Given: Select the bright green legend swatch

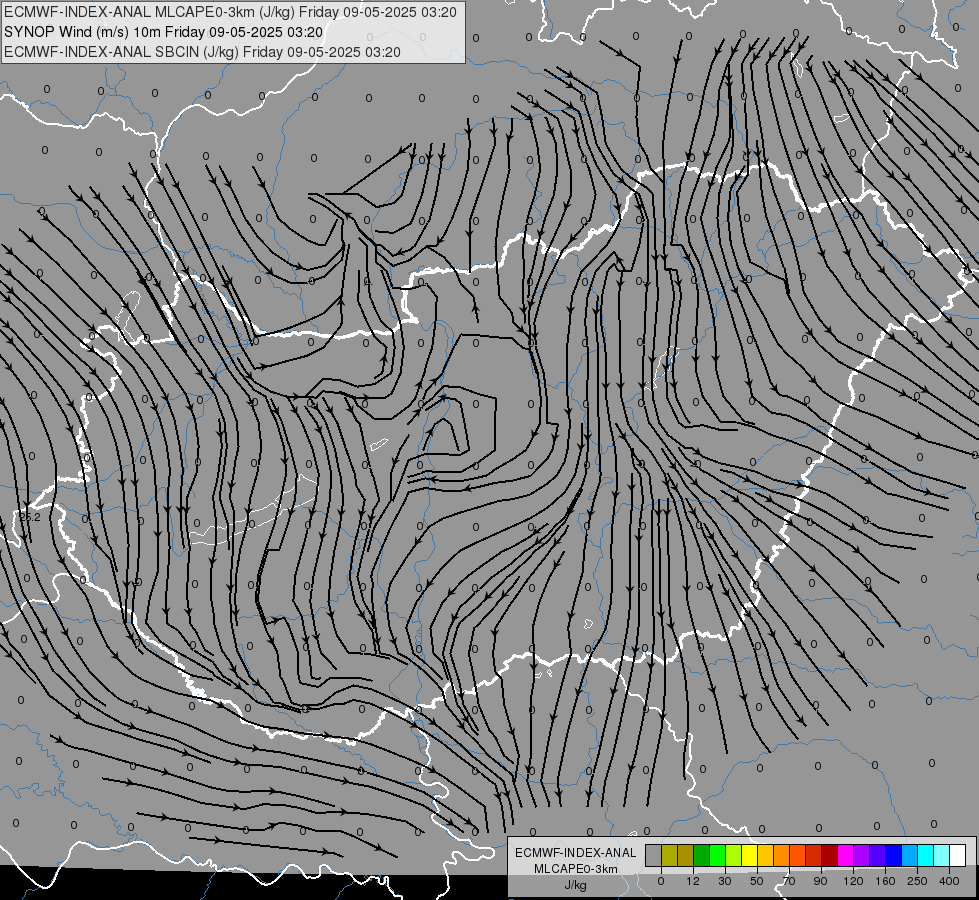Looking at the screenshot, I should 717,855.
